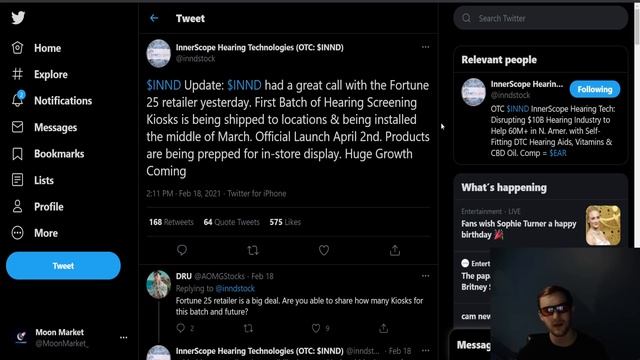Expand Moon Market account options menu

pos(124,338)
